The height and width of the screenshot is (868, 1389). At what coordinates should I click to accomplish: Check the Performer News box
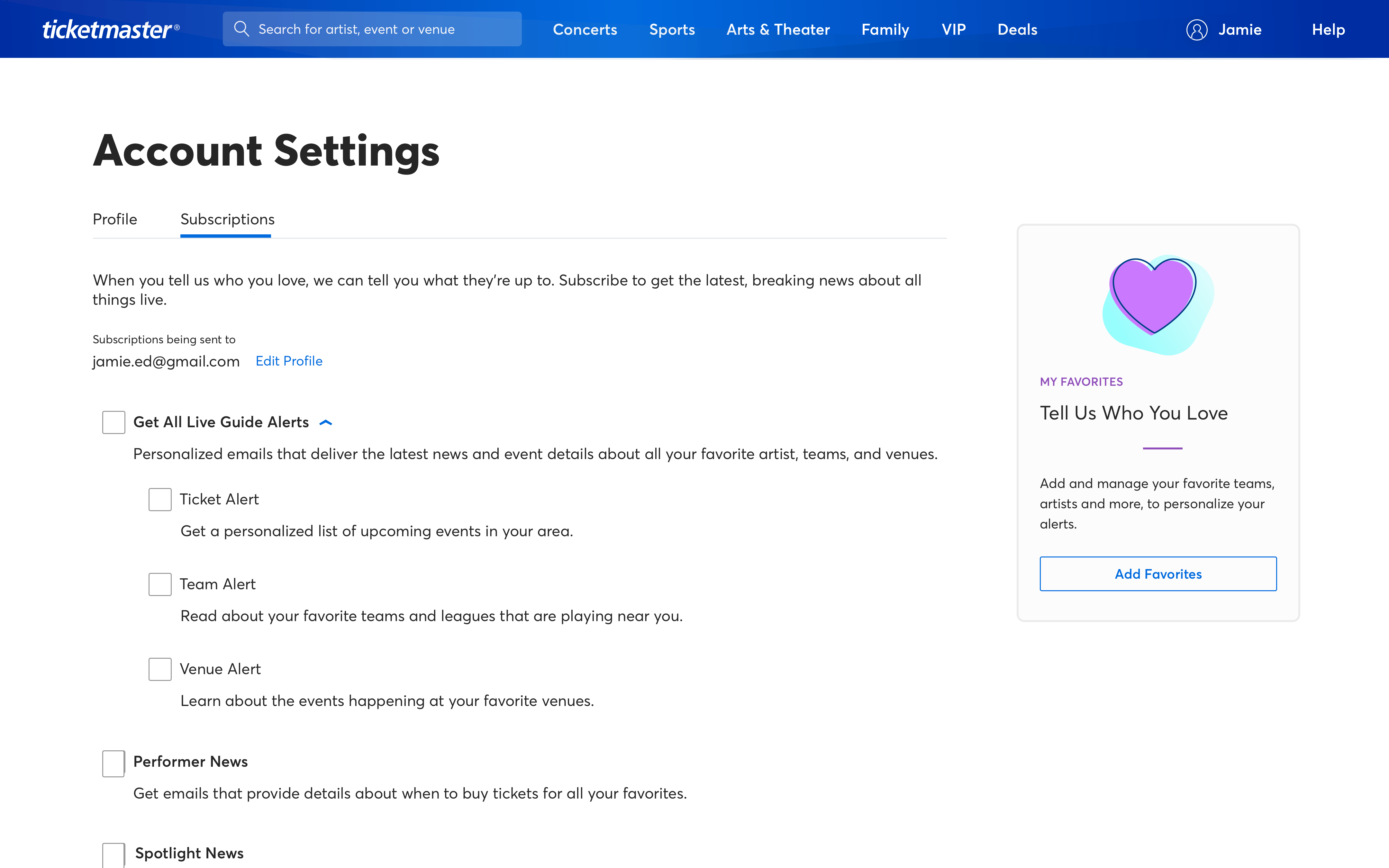tap(113, 763)
